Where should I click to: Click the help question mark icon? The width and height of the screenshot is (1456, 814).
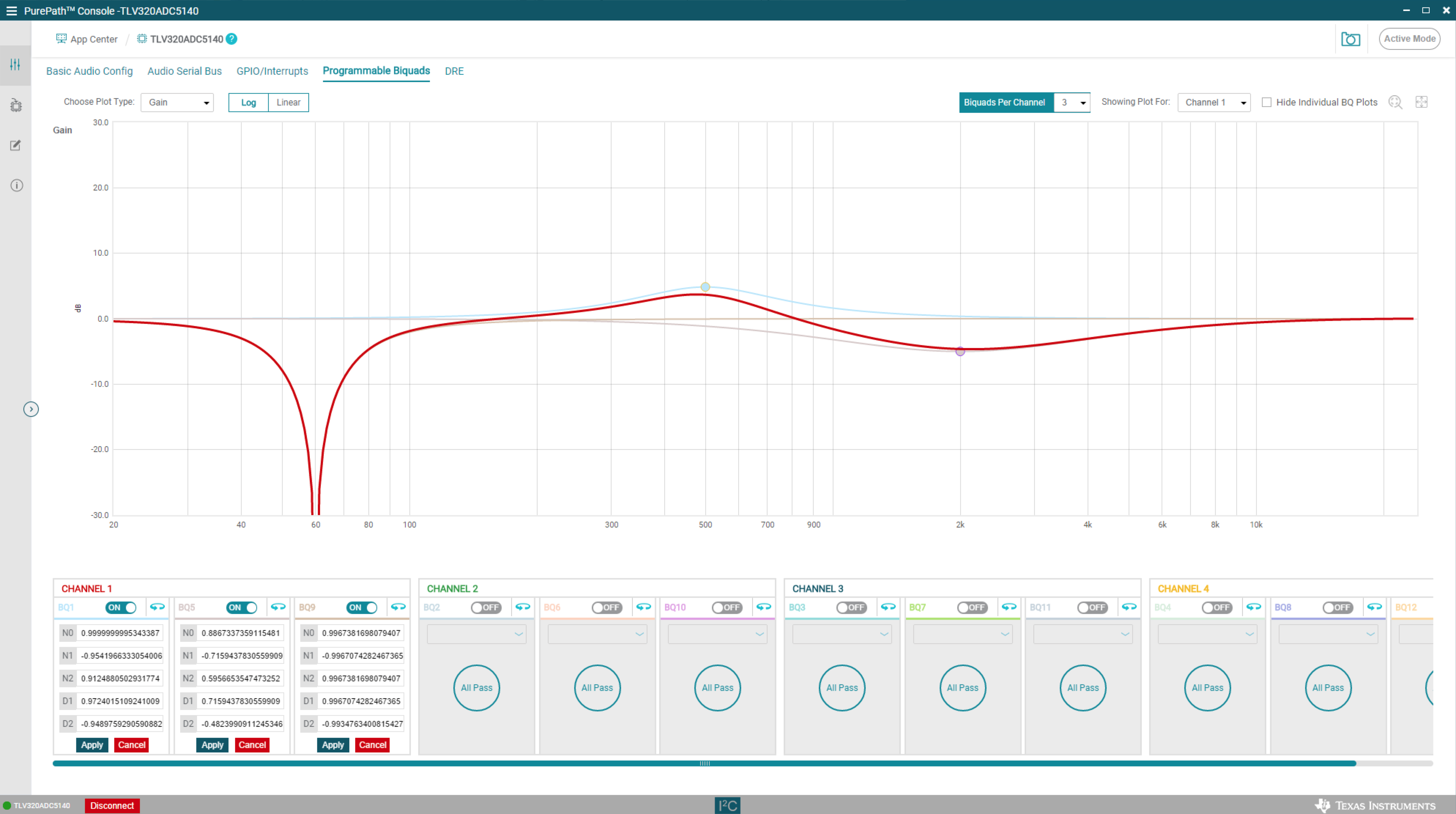tap(232, 39)
